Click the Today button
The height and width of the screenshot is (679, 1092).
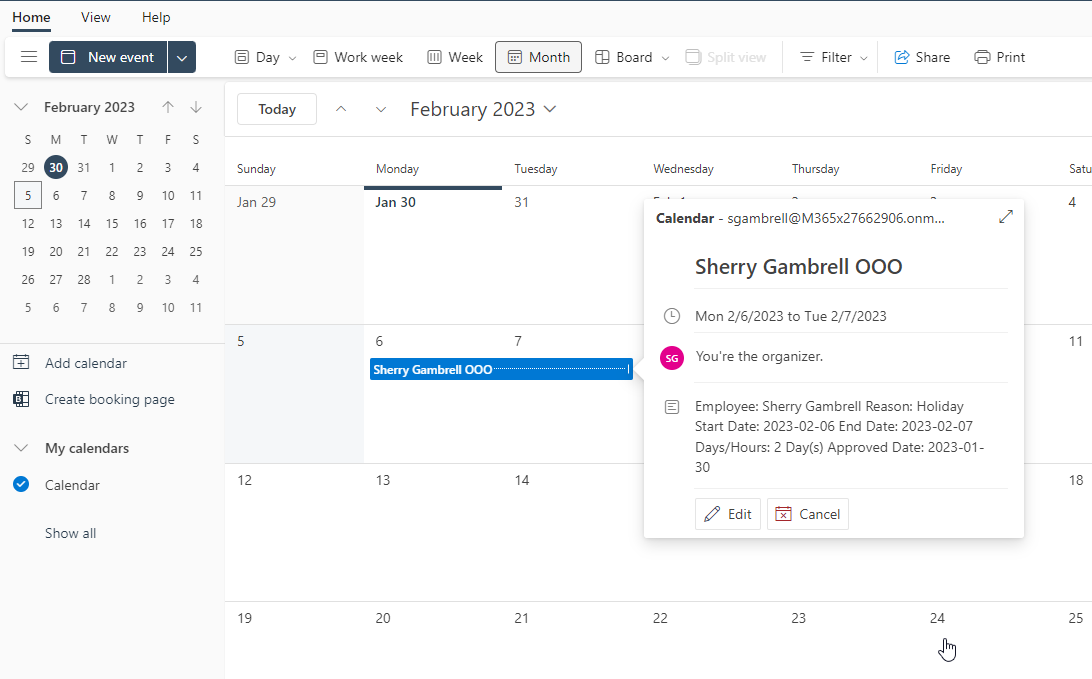tap(277, 109)
